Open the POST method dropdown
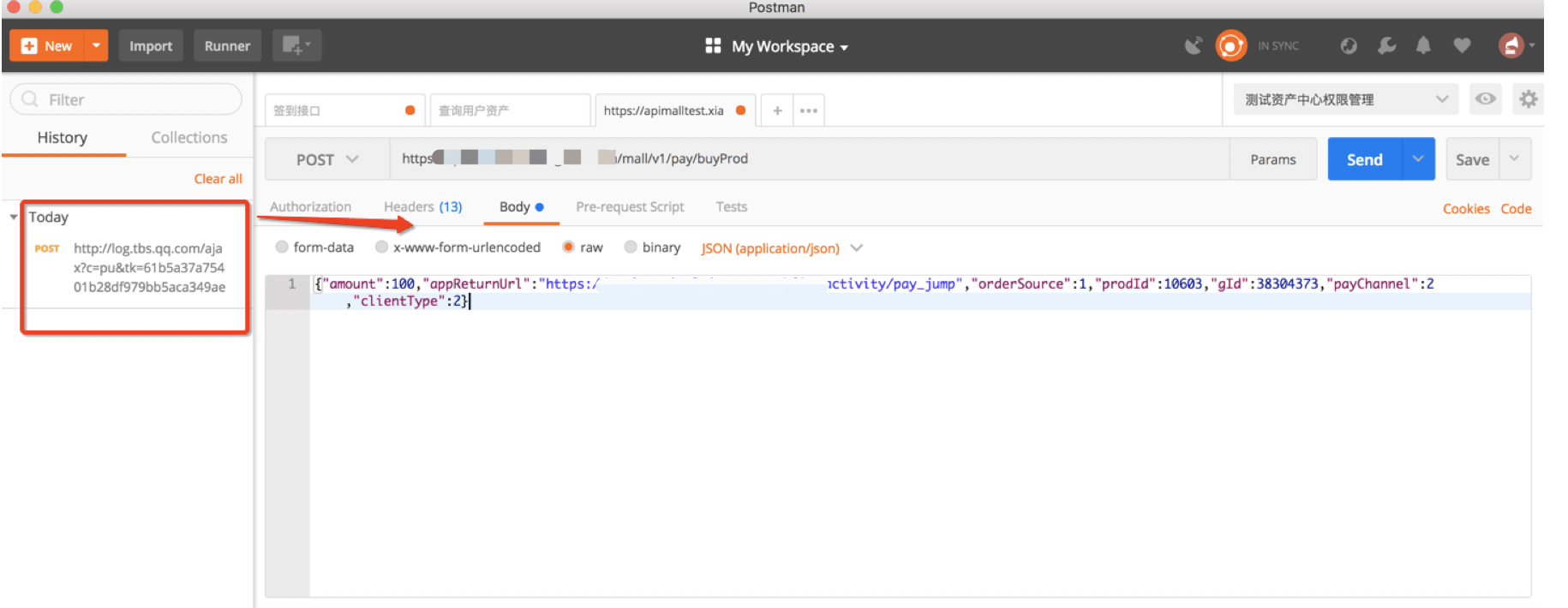 click(327, 159)
